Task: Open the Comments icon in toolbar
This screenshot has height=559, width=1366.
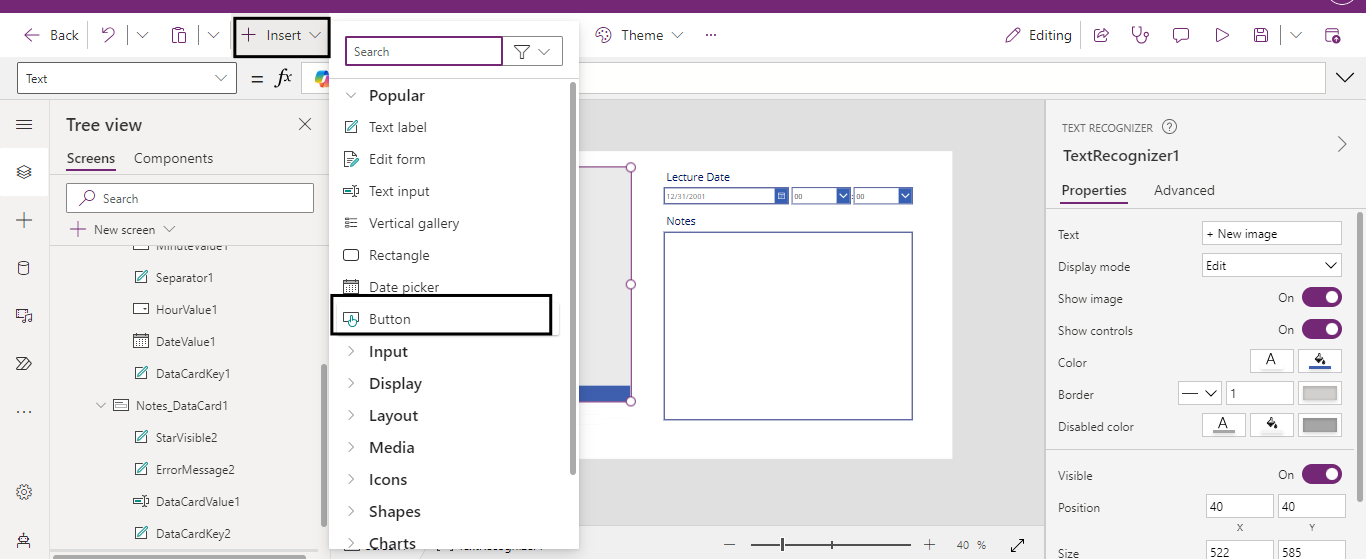Action: 1181,35
